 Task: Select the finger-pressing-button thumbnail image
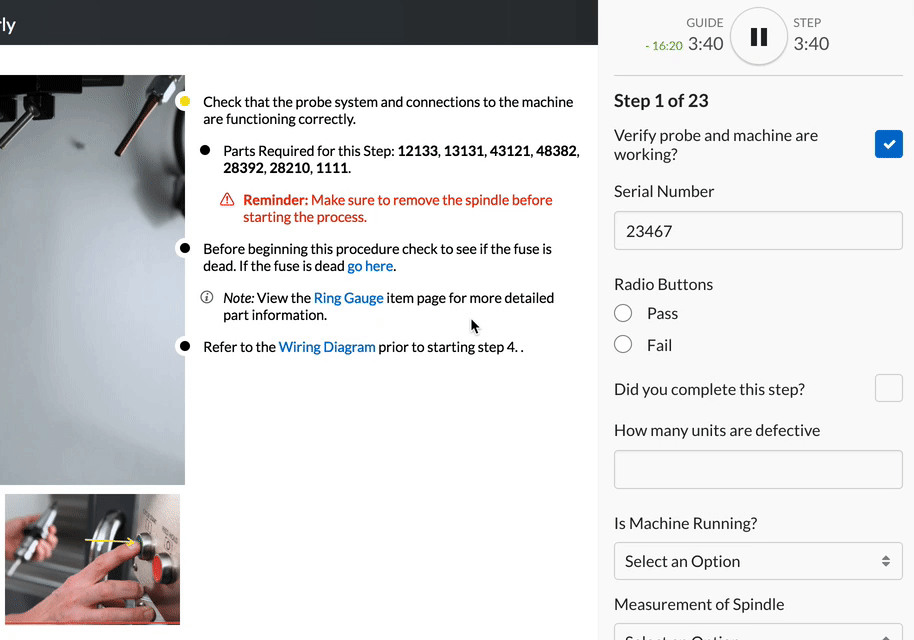tap(92, 558)
